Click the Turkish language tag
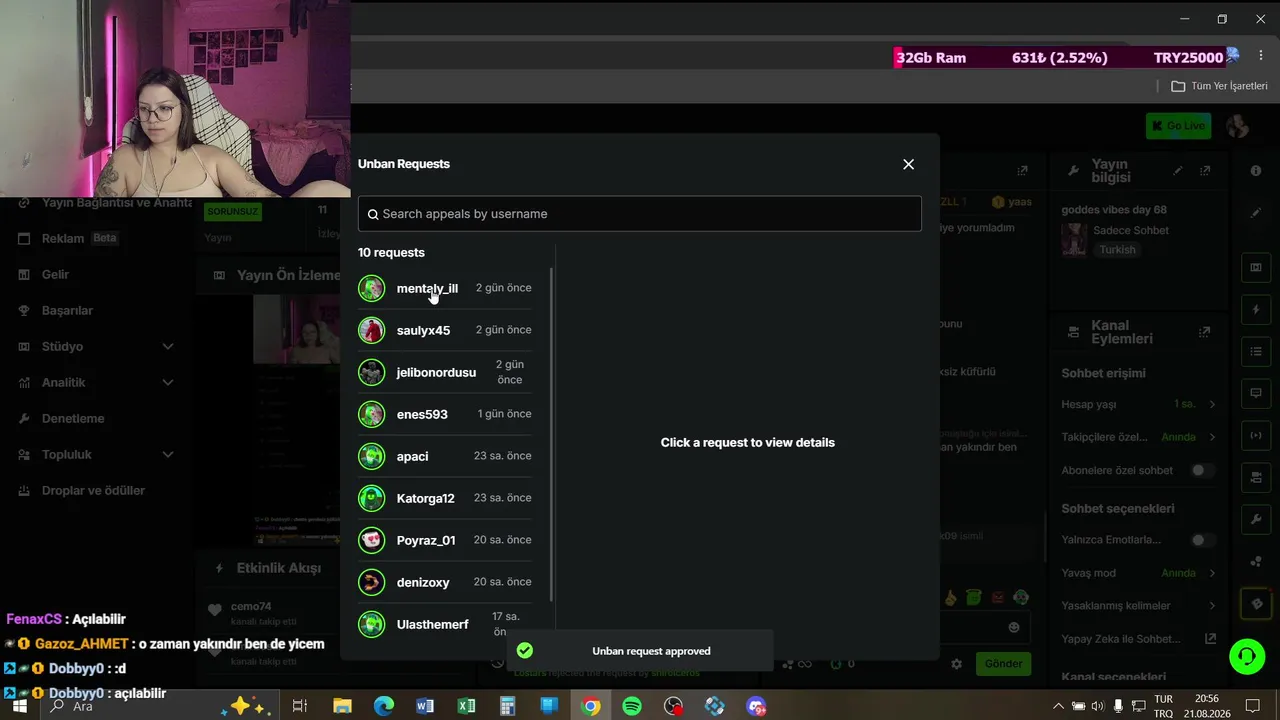Screen dimensions: 1280x720 1118,250
